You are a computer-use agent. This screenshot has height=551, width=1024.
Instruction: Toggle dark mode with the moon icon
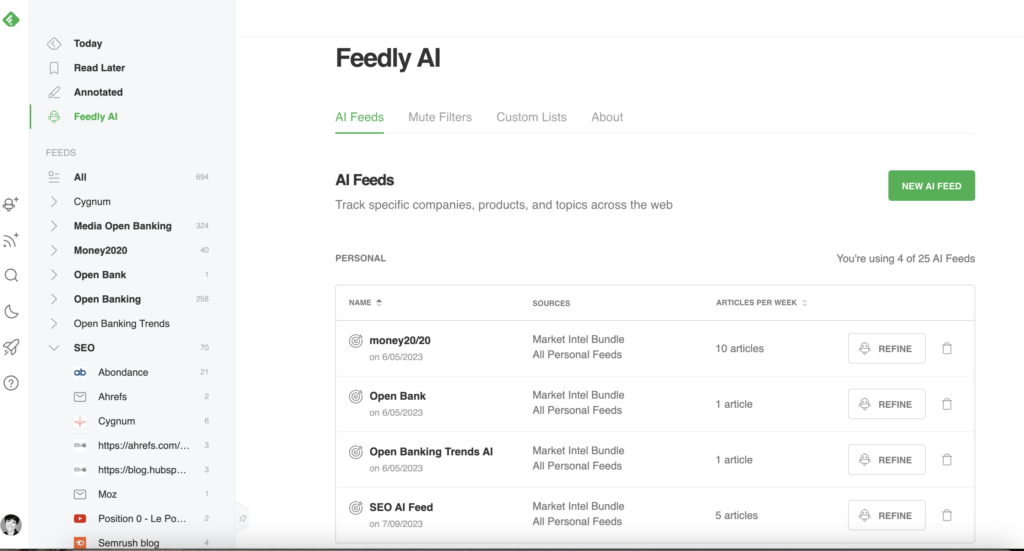(11, 311)
